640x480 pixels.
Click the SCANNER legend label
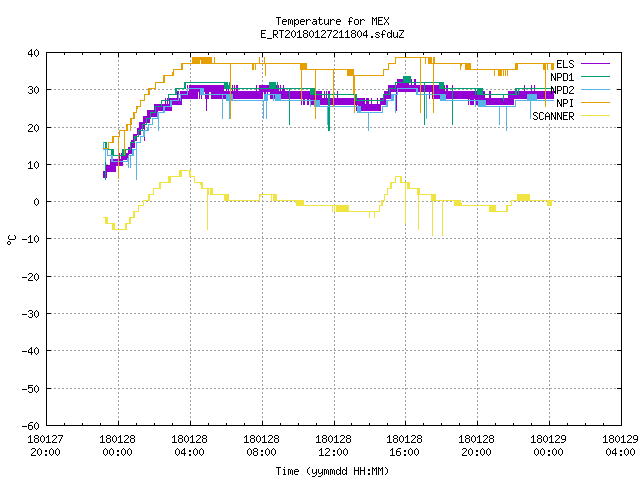553,116
